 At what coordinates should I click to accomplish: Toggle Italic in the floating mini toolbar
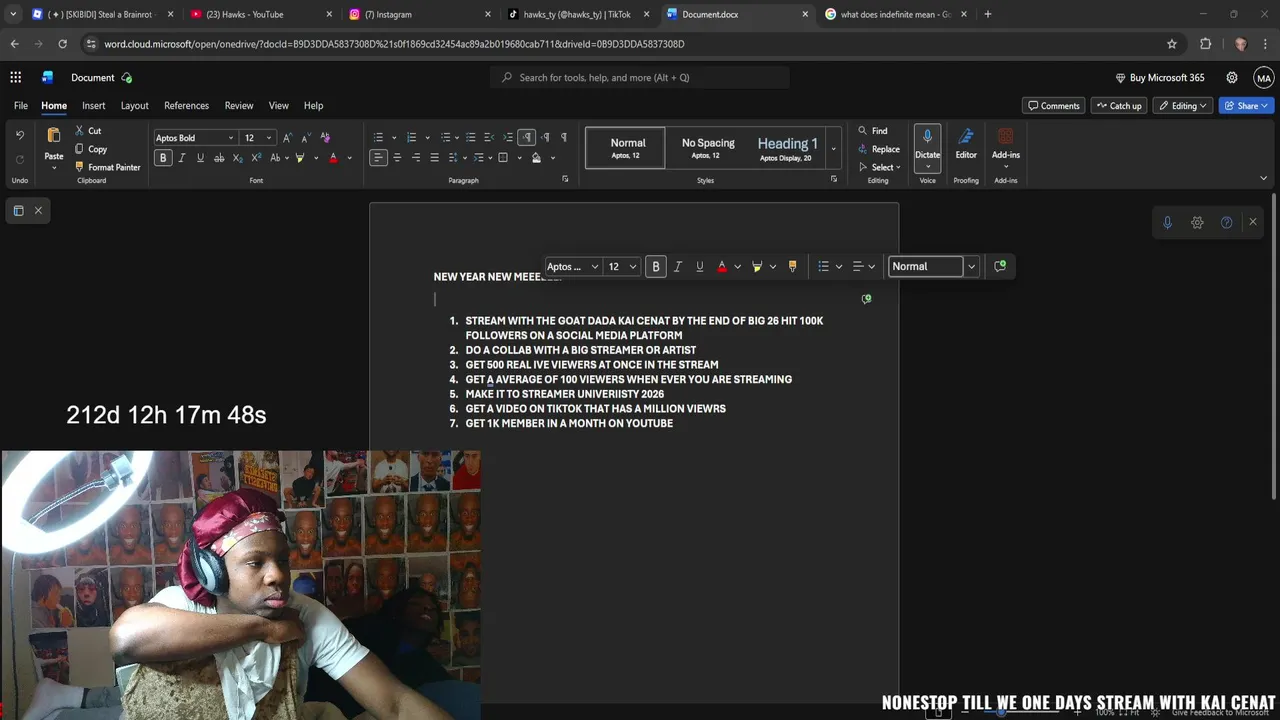click(x=678, y=266)
